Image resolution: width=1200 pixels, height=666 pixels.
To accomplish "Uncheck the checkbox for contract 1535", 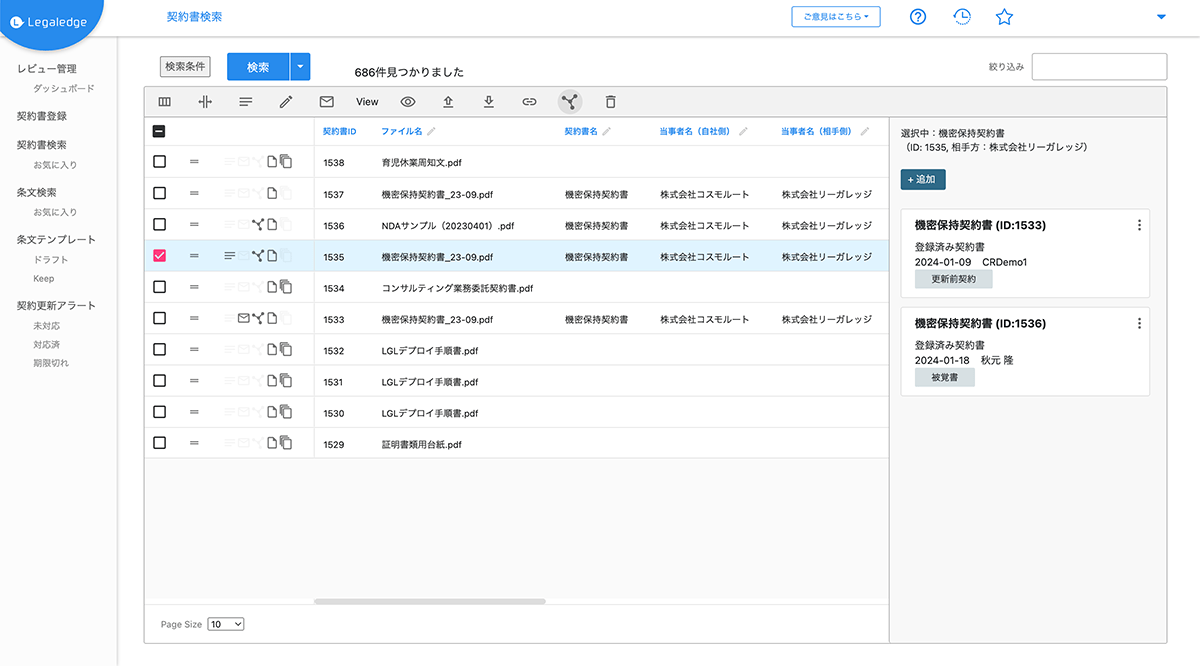I will click(160, 256).
